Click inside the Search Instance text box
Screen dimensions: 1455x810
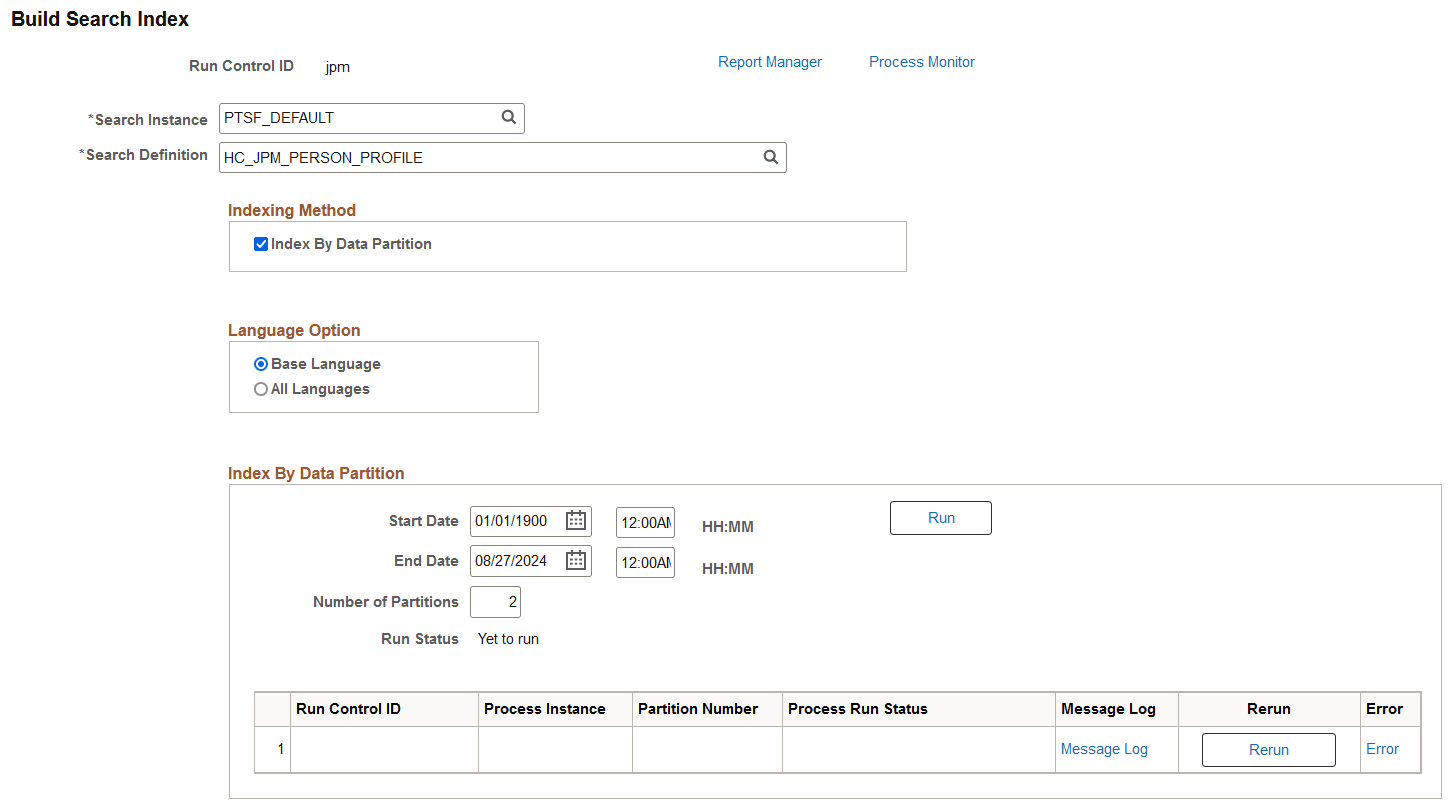(x=360, y=118)
